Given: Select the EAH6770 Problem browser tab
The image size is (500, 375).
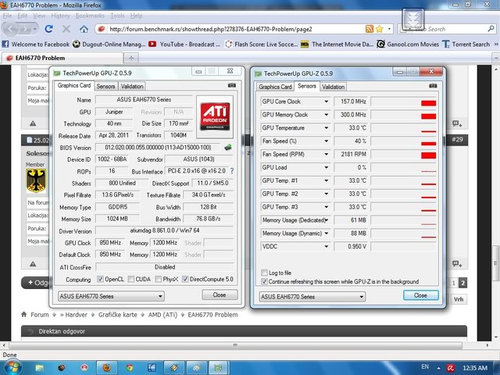Looking at the screenshot, I should 62,58.
